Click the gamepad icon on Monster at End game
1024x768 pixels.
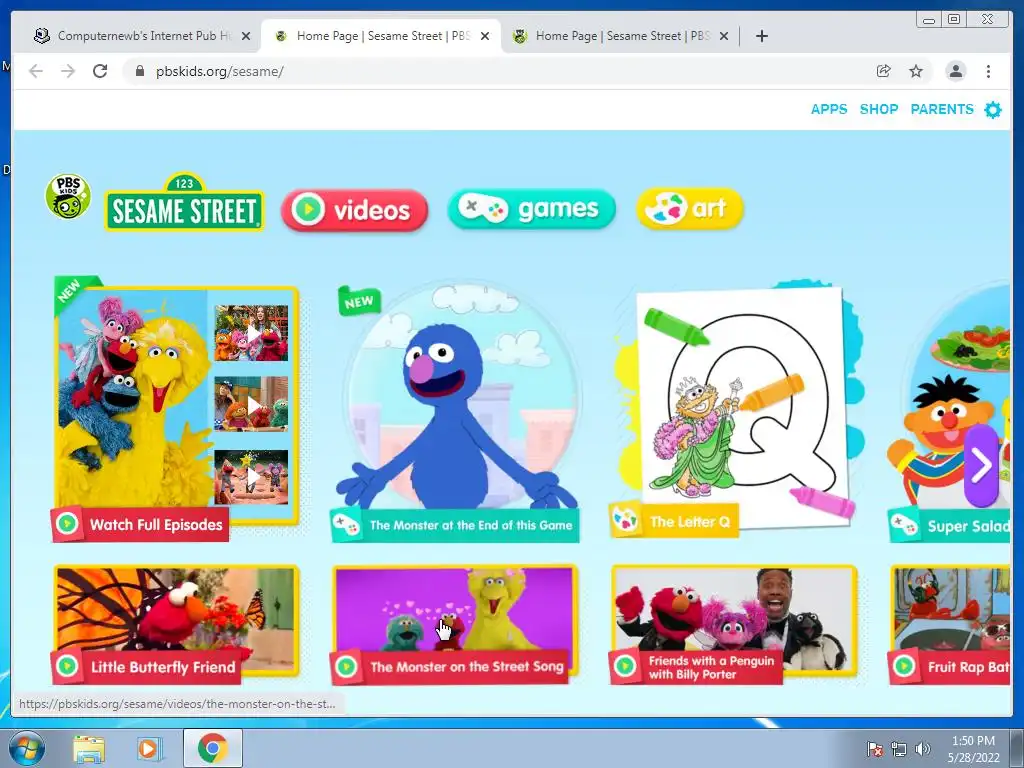pyautogui.click(x=345, y=524)
